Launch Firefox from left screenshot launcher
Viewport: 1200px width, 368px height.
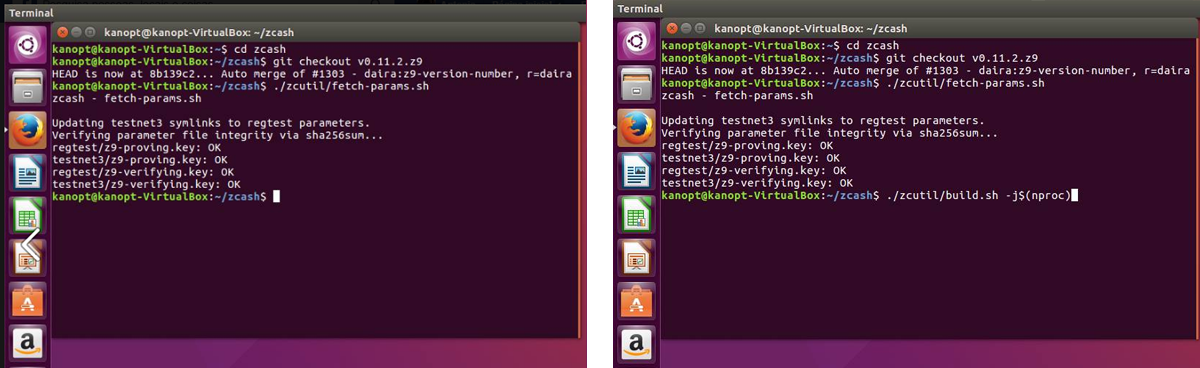tap(28, 130)
